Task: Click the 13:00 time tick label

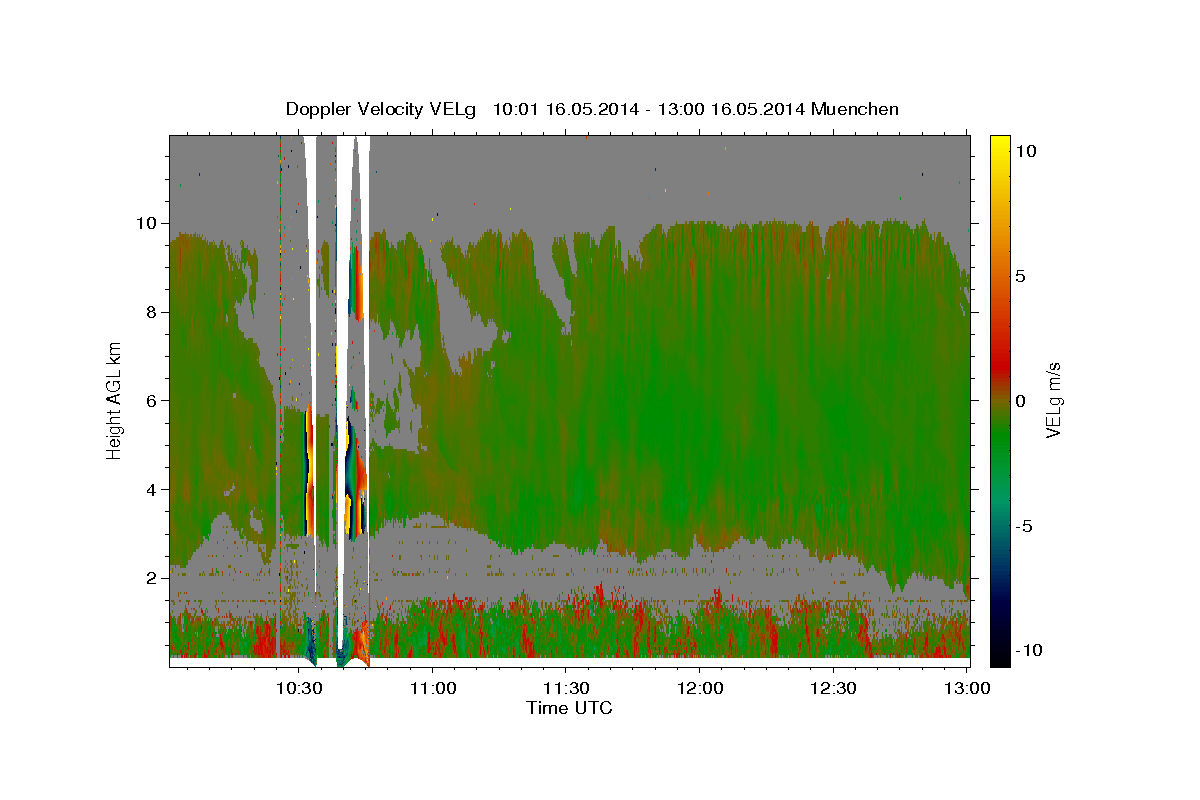Action: (x=967, y=688)
